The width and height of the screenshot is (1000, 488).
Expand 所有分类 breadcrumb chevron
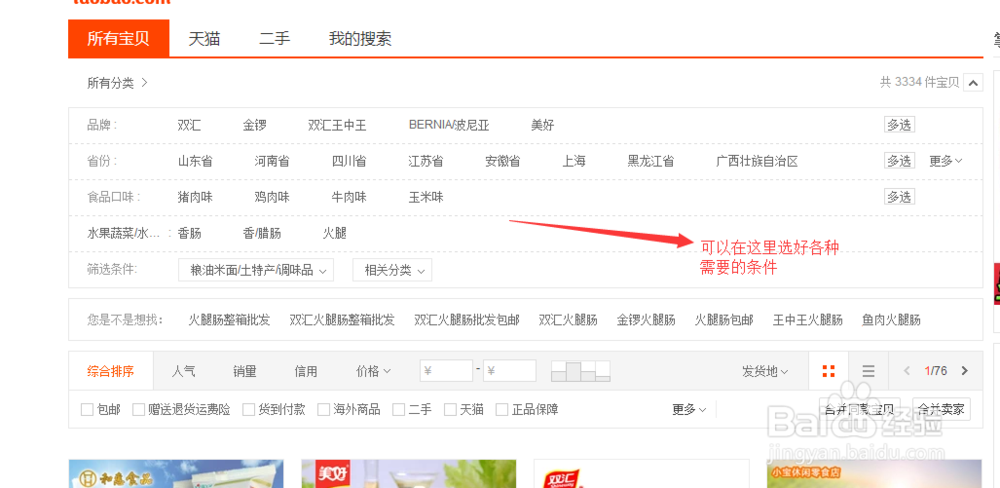144,82
